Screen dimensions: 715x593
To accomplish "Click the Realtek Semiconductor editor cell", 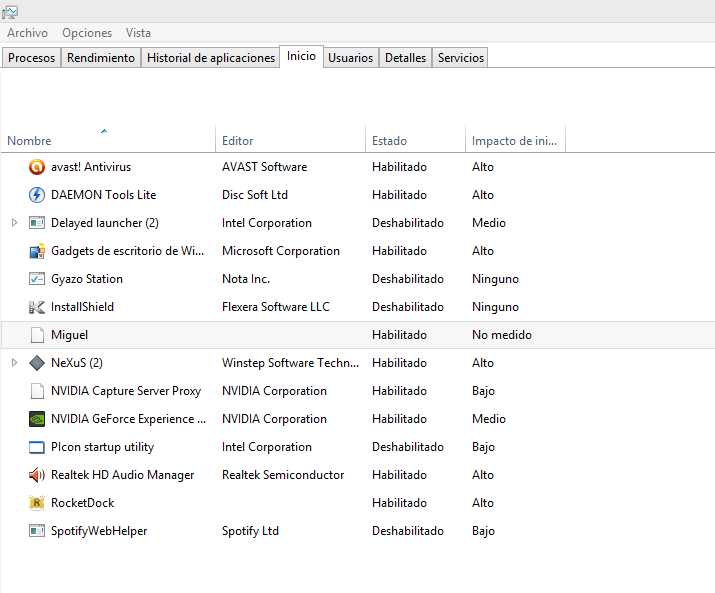I will click(x=283, y=475).
